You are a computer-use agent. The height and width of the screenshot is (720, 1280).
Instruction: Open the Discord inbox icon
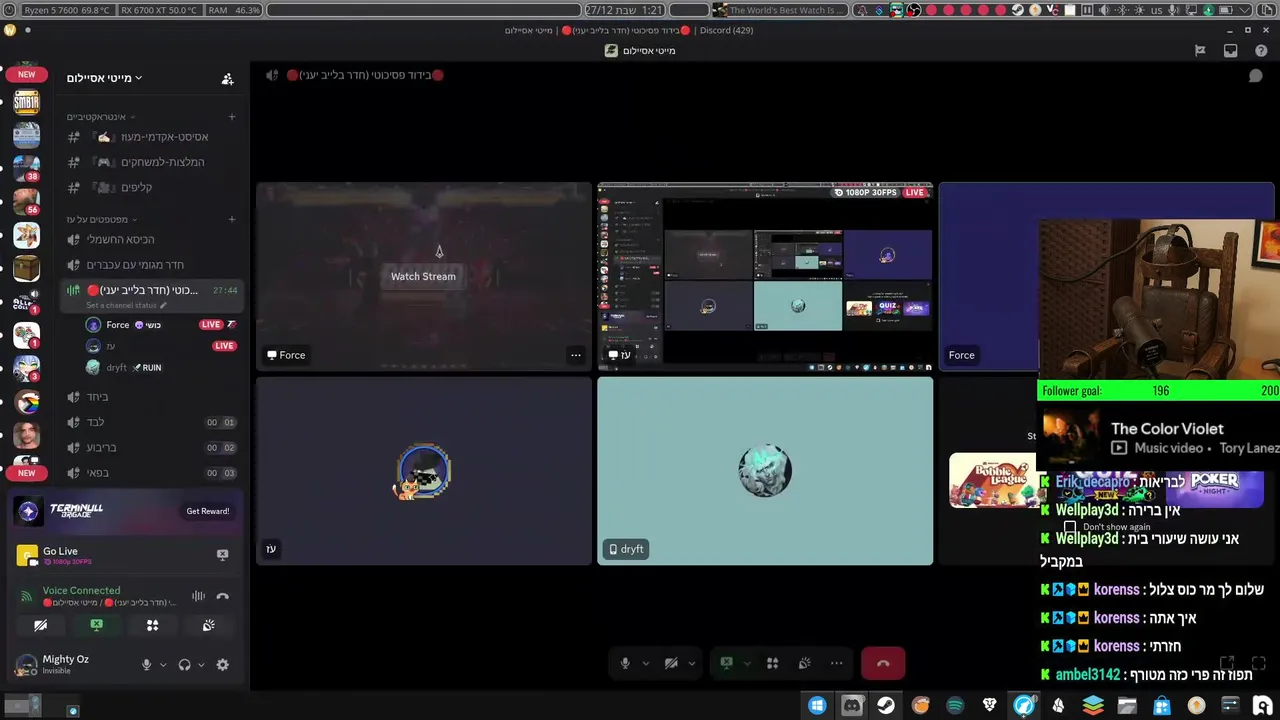coord(1231,51)
